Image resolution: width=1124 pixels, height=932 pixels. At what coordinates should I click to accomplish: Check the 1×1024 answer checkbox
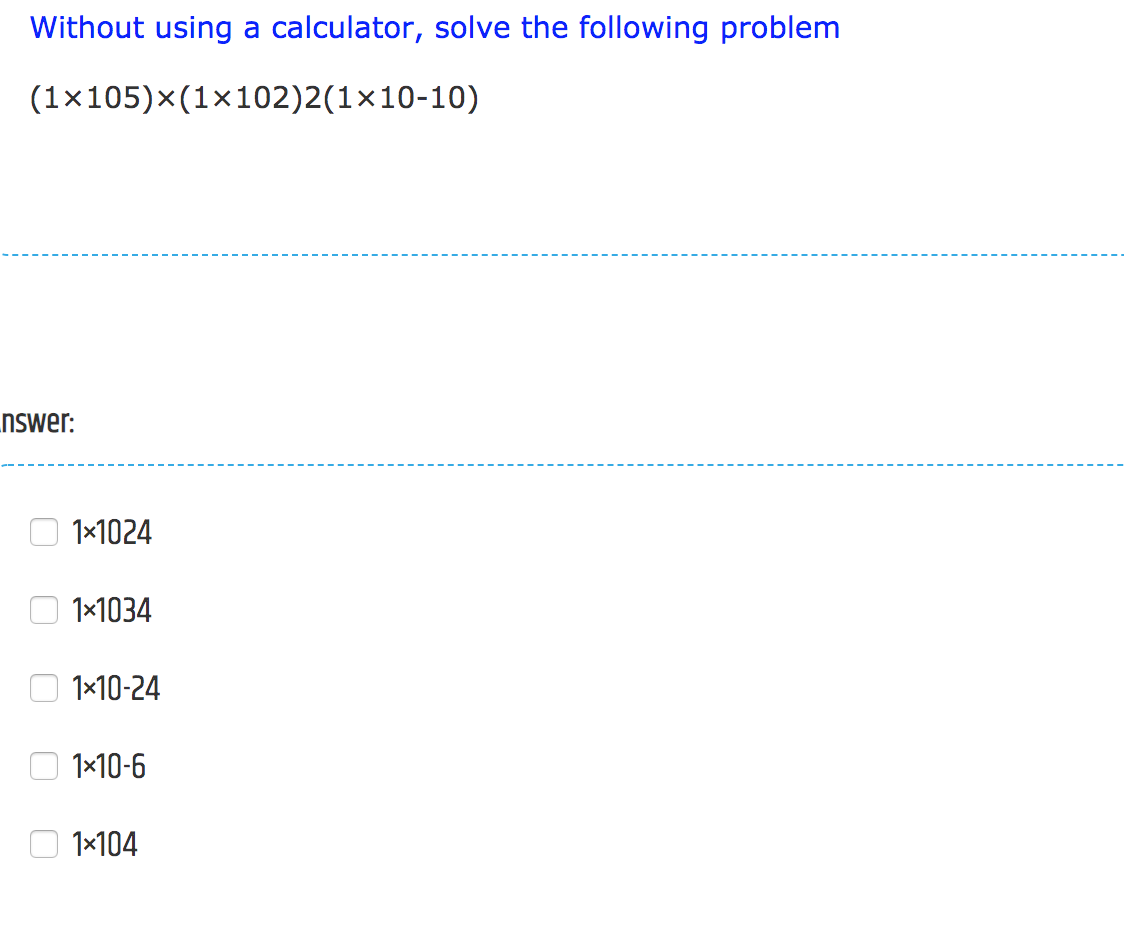tap(44, 533)
